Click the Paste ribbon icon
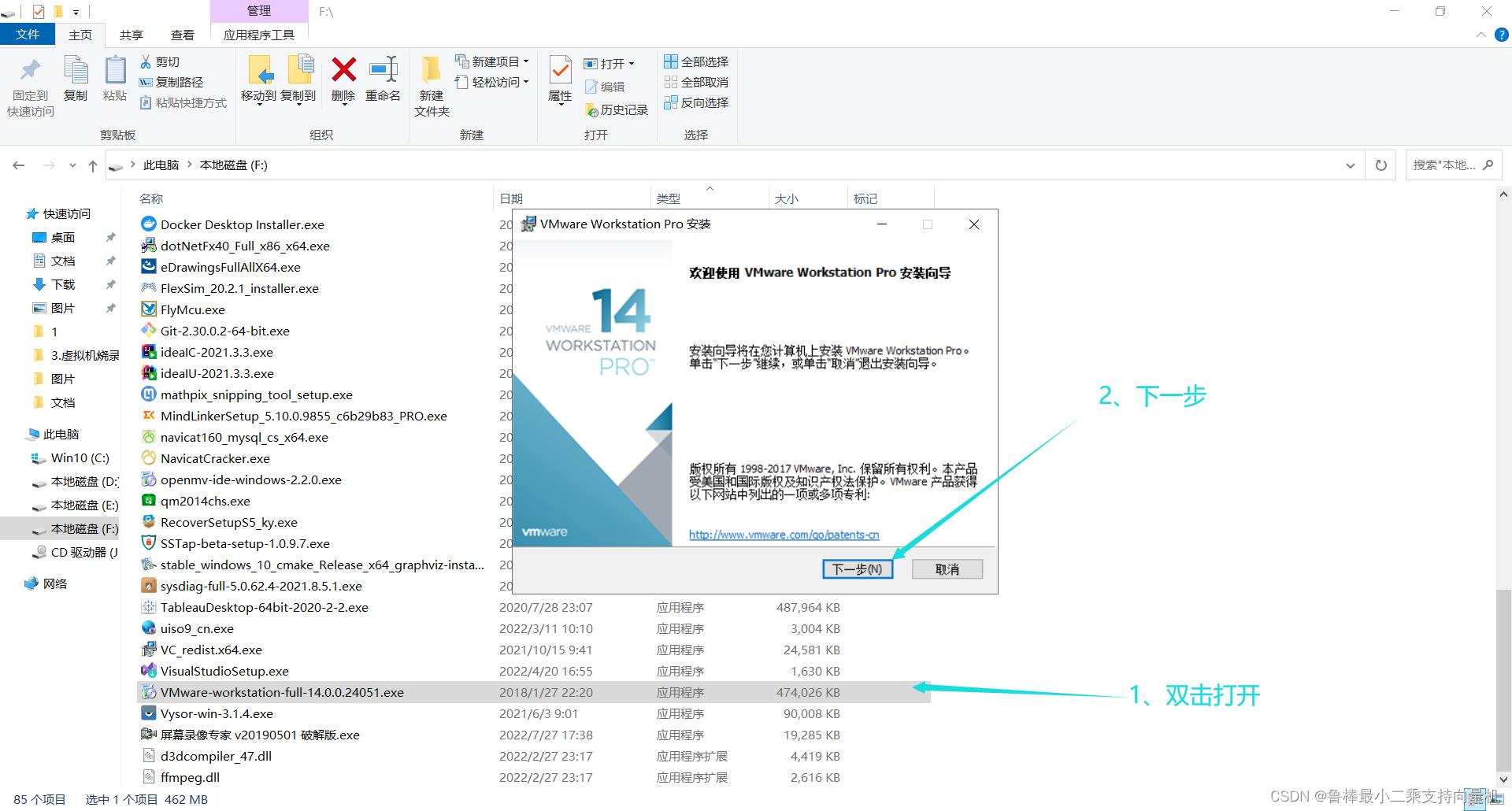The image size is (1512, 811). click(x=115, y=70)
